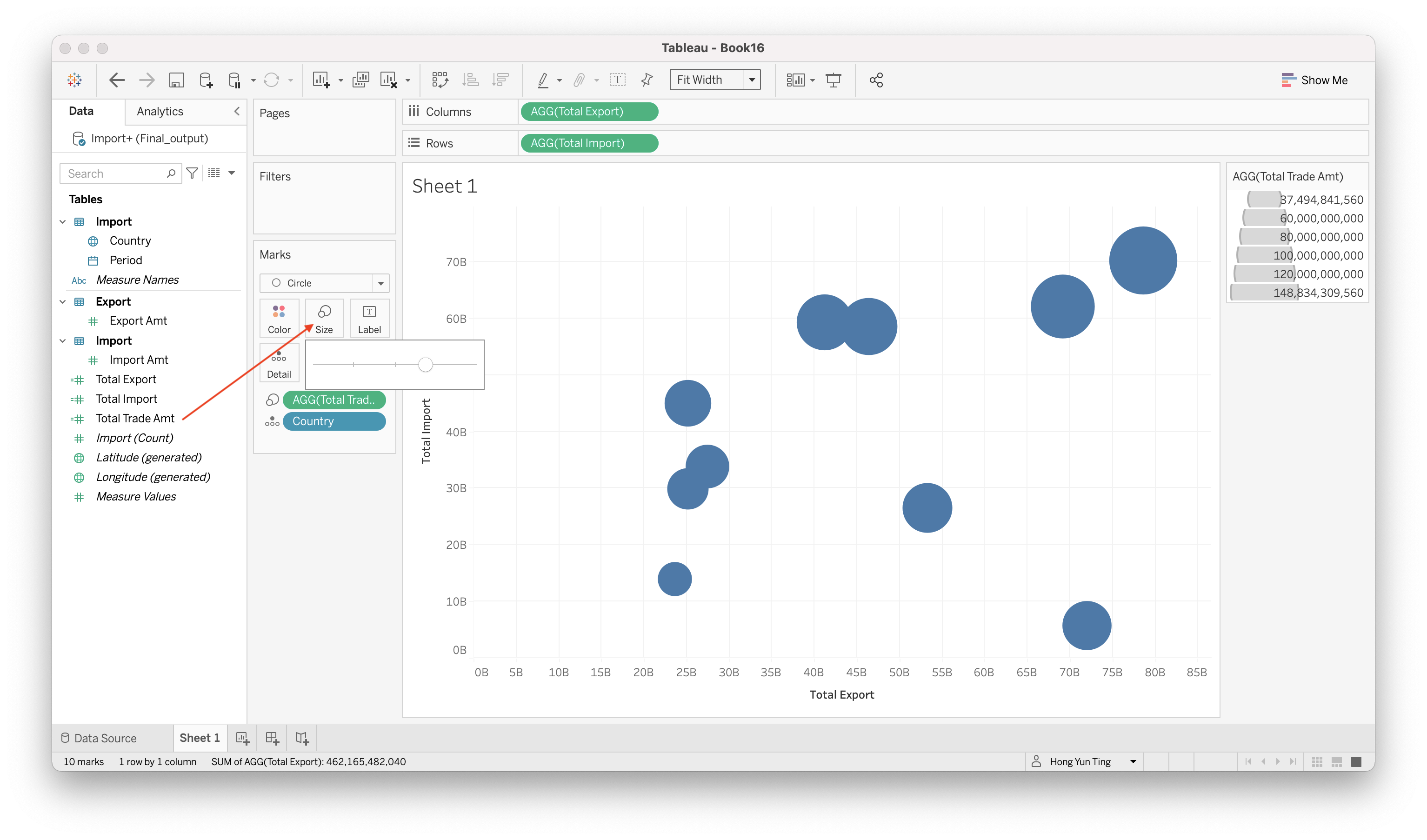Click the New dashboard icon at the bottom
This screenshot has width=1427, height=840.
(272, 738)
